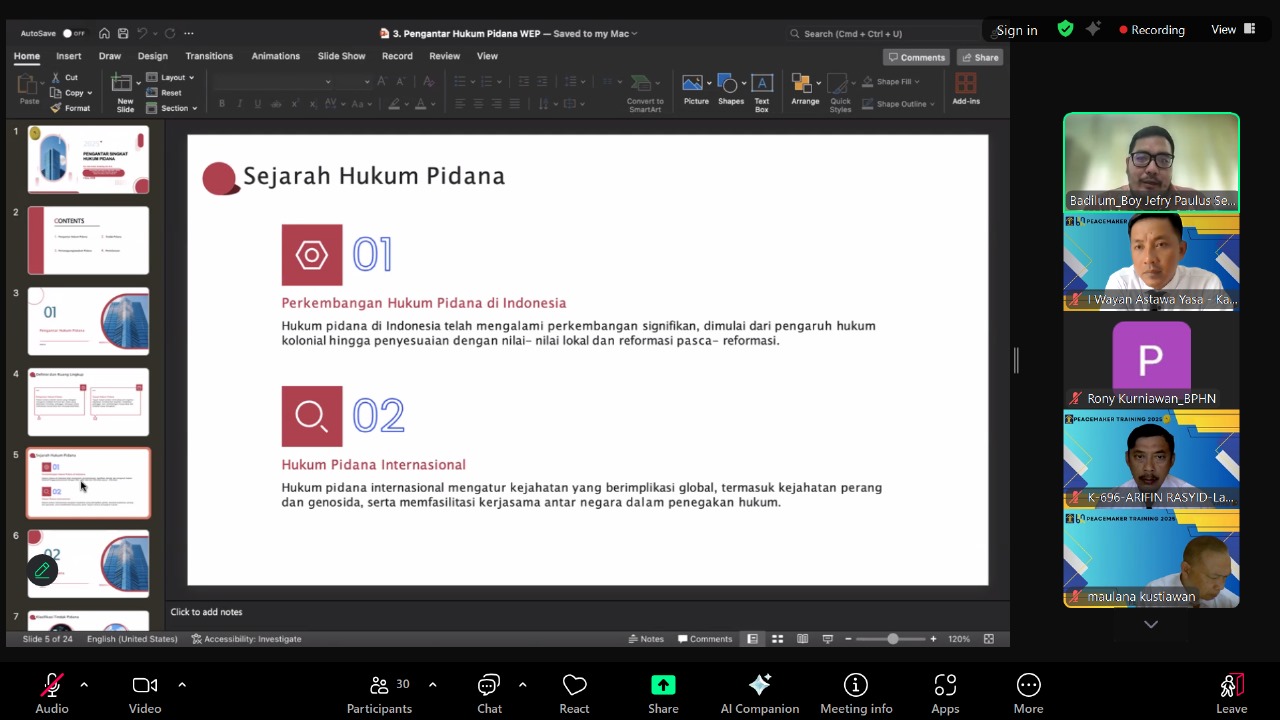Toggle the AutoSave switch in PowerPoint

[72, 33]
